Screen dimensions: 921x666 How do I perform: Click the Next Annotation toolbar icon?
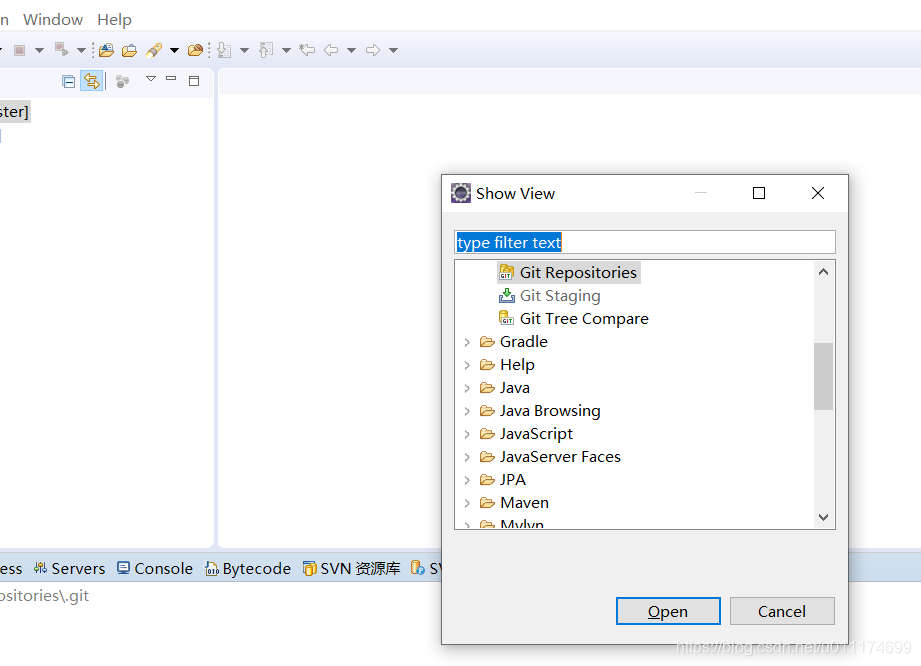224,51
